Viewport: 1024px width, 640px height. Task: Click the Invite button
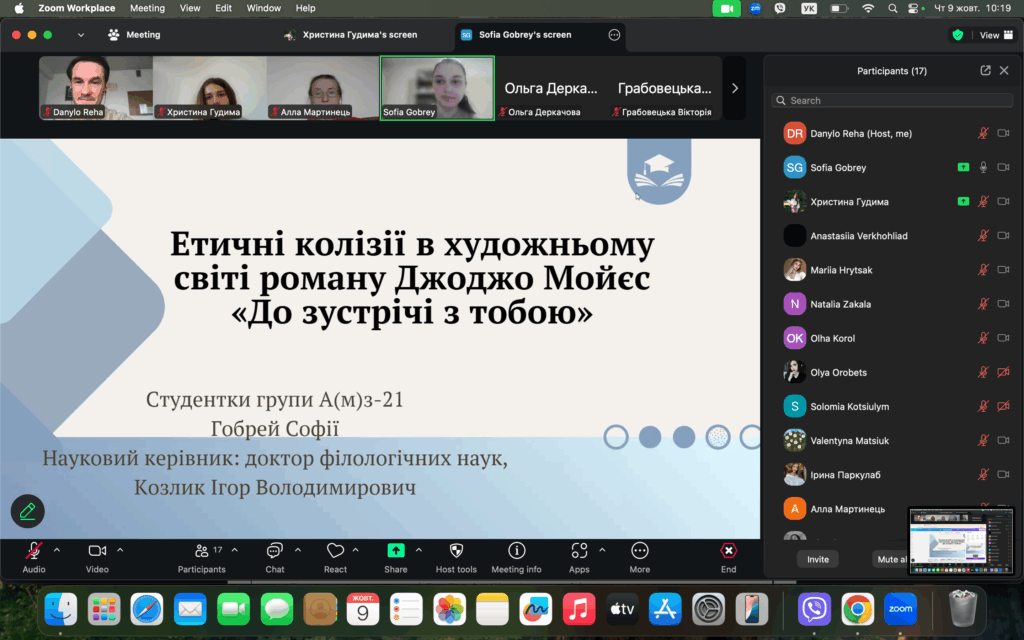pos(818,559)
